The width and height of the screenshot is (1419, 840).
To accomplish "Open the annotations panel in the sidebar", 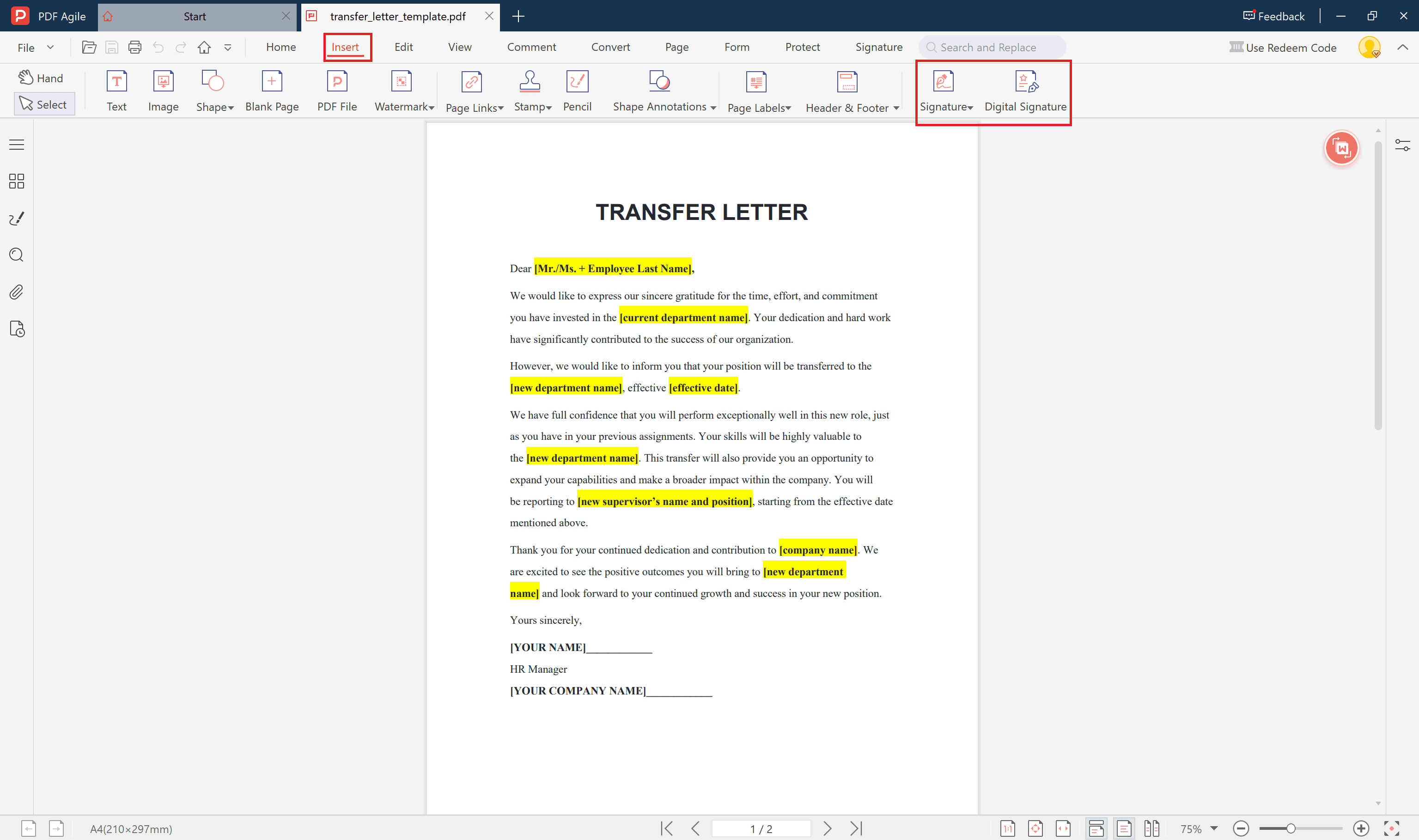I will click(x=16, y=219).
